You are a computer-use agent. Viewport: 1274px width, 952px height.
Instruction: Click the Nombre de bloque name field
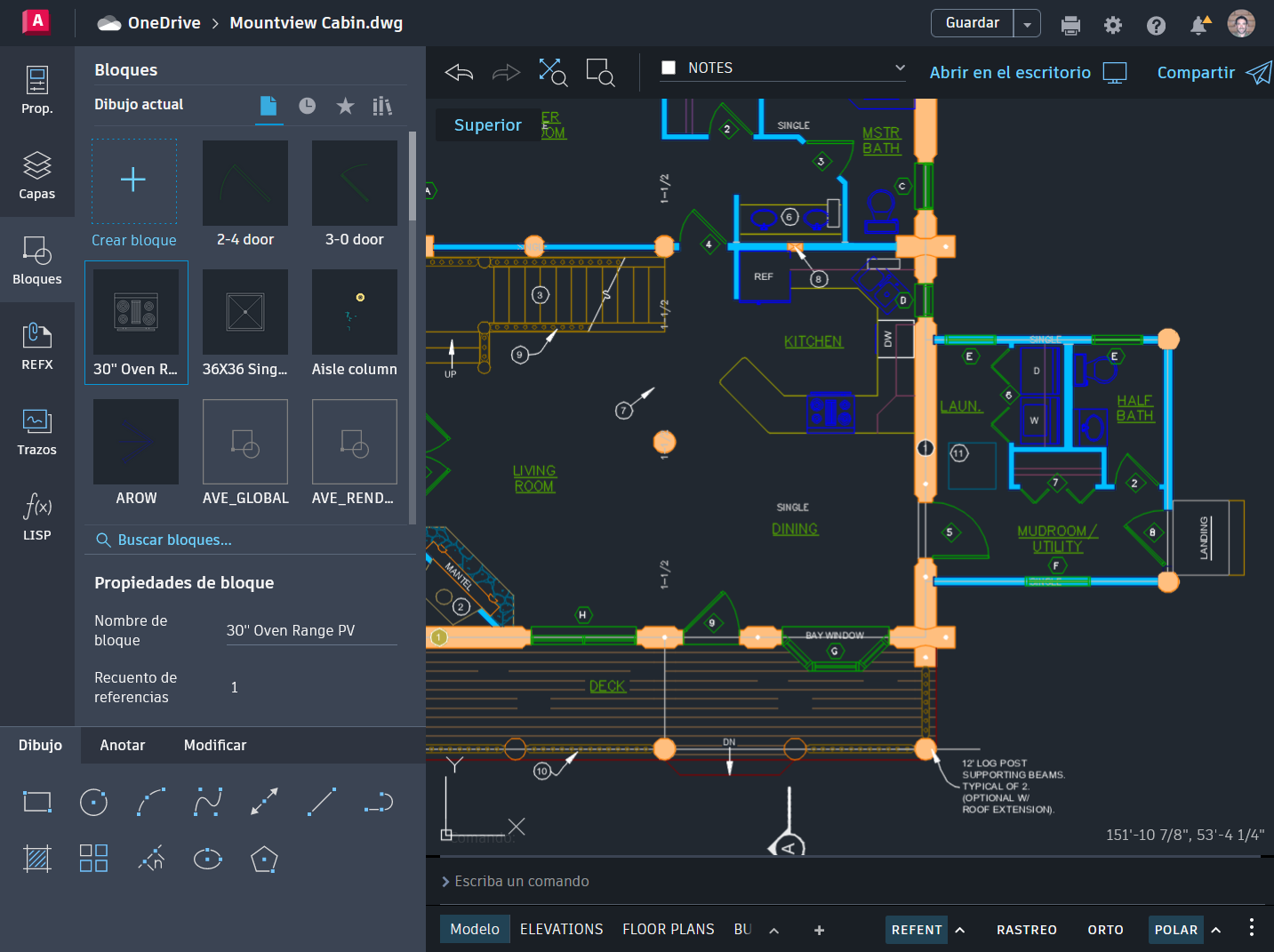click(311, 630)
